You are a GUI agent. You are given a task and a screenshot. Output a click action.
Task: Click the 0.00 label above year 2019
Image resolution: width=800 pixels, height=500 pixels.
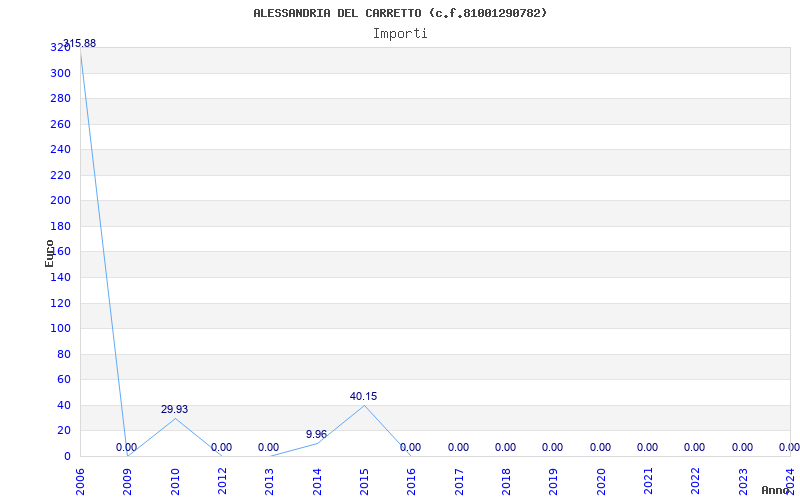point(553,447)
